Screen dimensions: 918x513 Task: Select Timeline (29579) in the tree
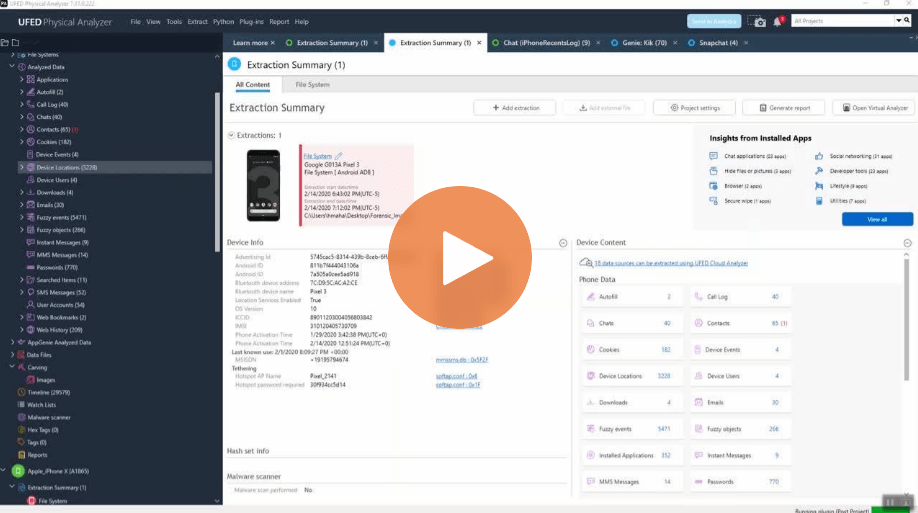[x=48, y=392]
